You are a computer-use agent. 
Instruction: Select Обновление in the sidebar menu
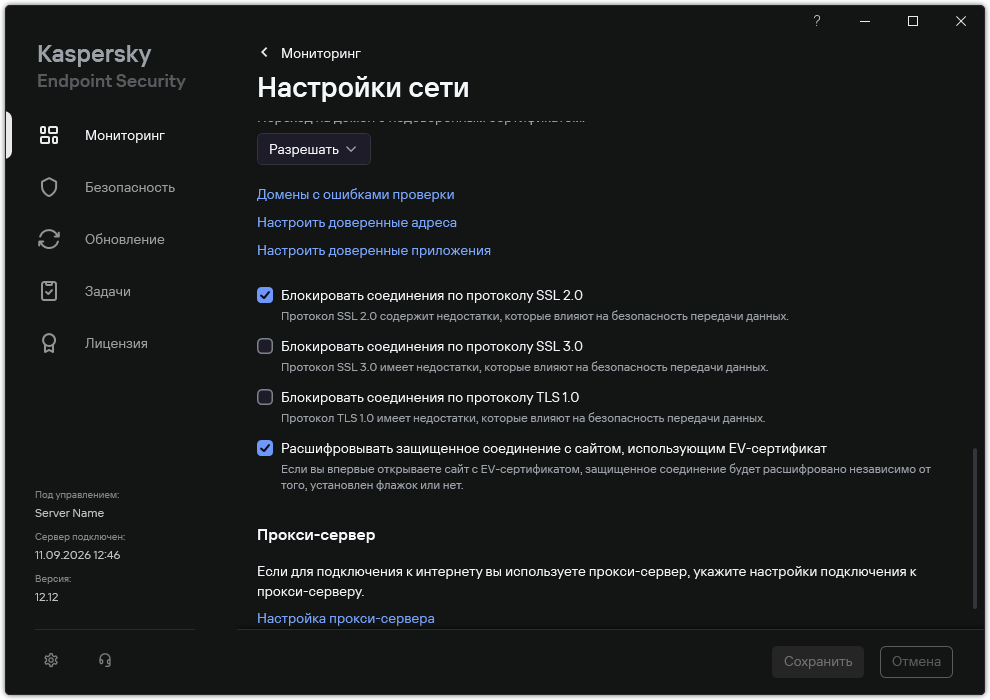[125, 239]
